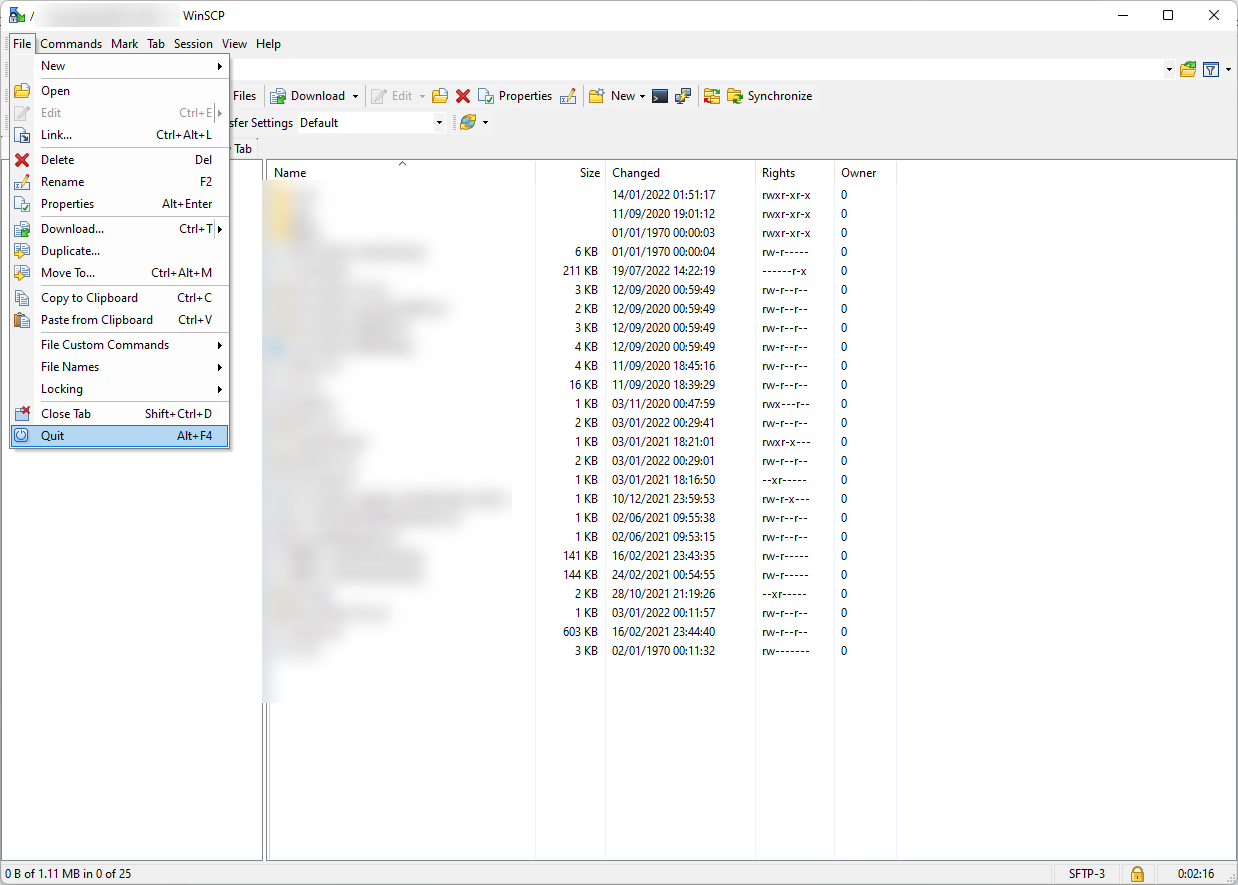This screenshot has width=1238, height=885.
Task: Click the Rename pencil icon in toolbar
Action: coord(568,96)
